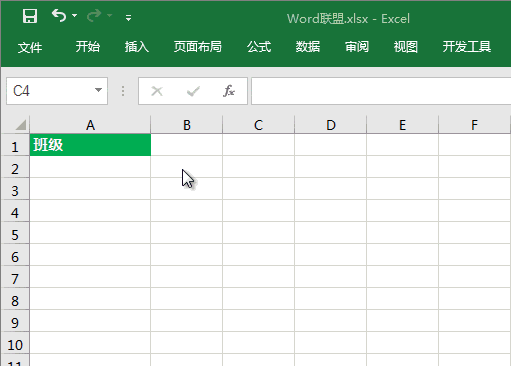Open the Undo history dropdown arrow
This screenshot has height=366, width=511.
pos(75,16)
